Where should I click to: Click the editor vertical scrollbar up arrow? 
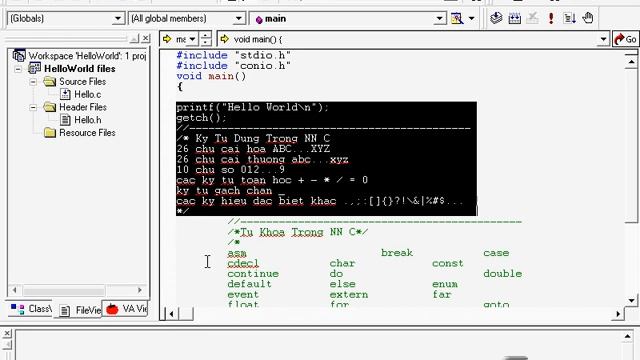point(631,62)
